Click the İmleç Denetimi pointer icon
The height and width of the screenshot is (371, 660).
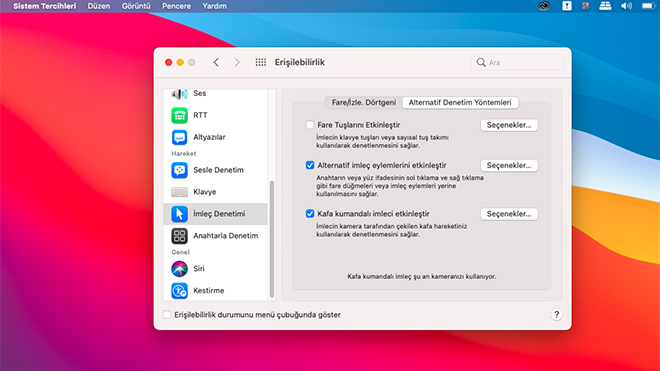[x=179, y=214]
